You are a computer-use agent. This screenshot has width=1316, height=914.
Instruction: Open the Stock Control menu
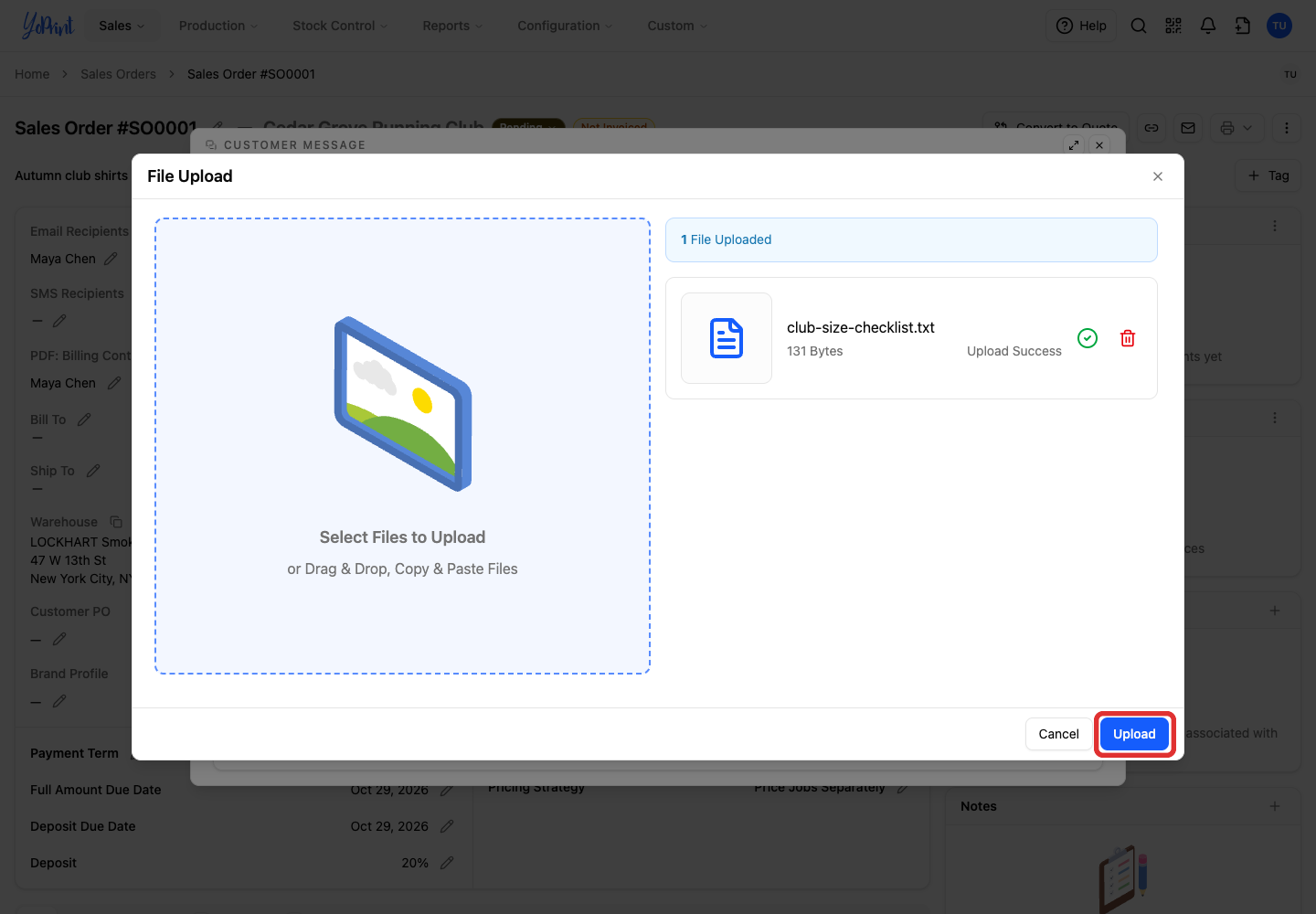point(340,26)
